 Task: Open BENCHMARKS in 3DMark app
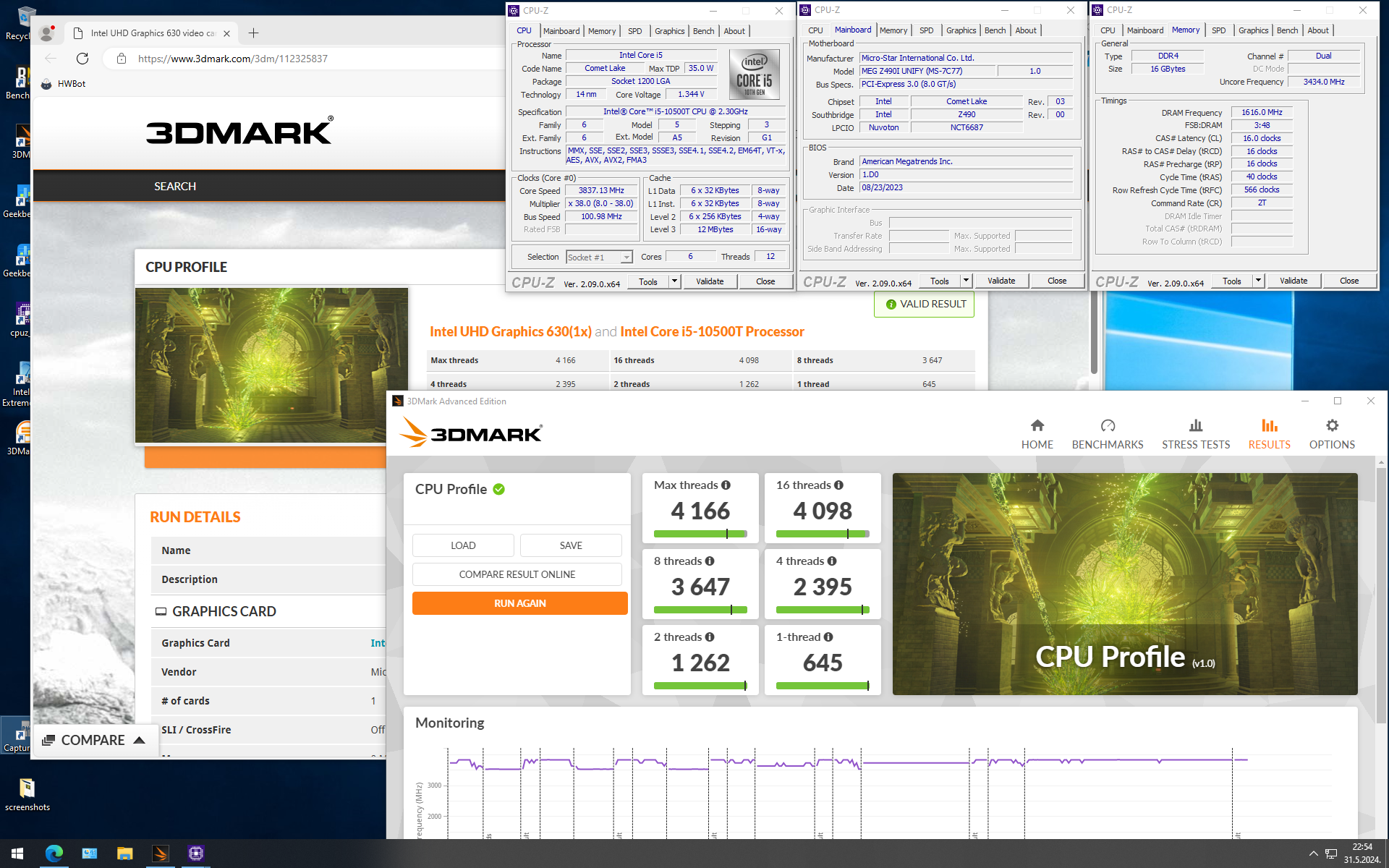click(1108, 434)
